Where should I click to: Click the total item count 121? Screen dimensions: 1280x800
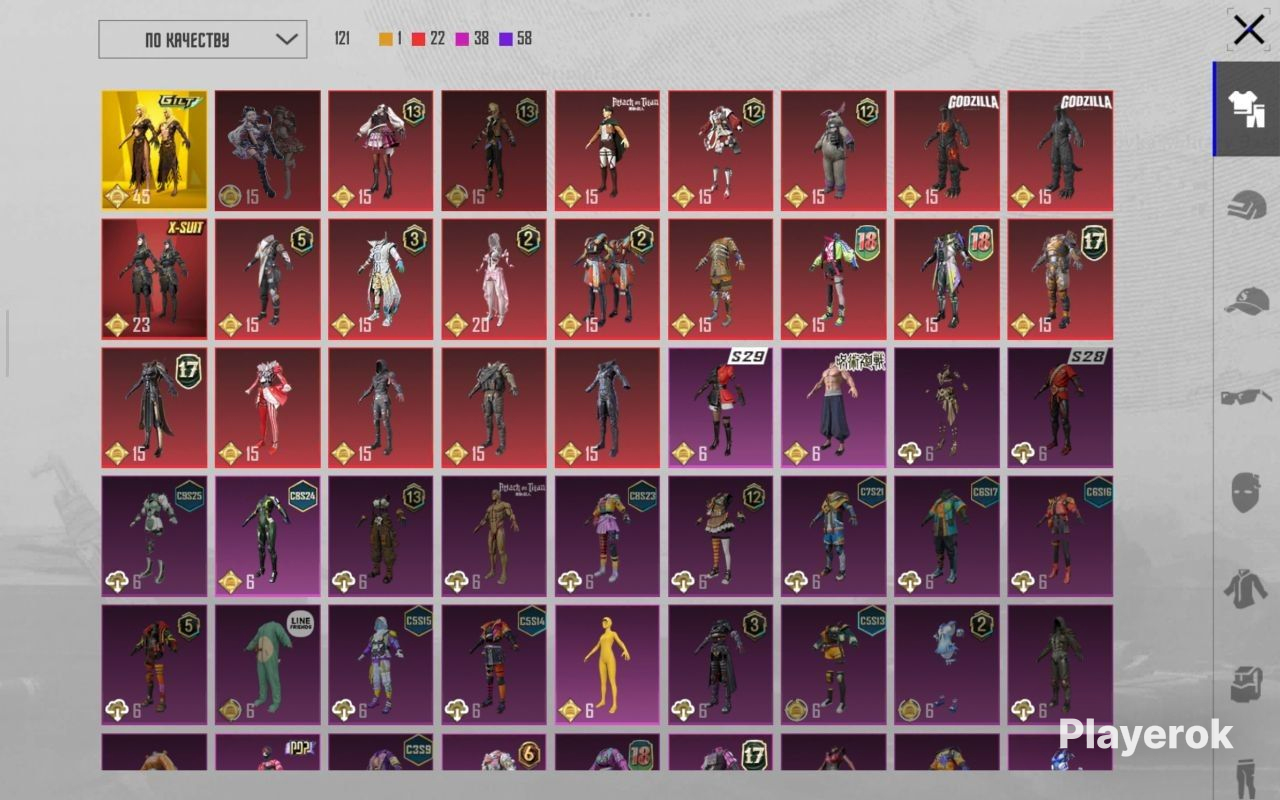[342, 39]
